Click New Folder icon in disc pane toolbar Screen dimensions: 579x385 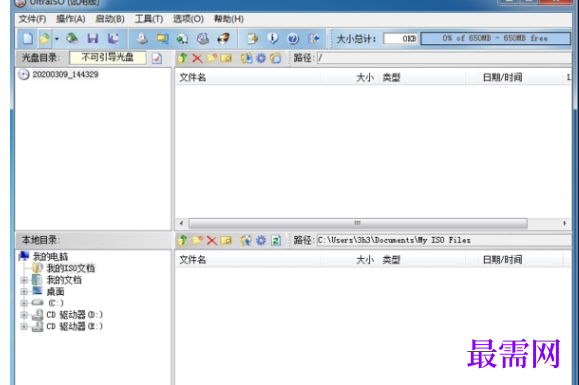point(212,58)
